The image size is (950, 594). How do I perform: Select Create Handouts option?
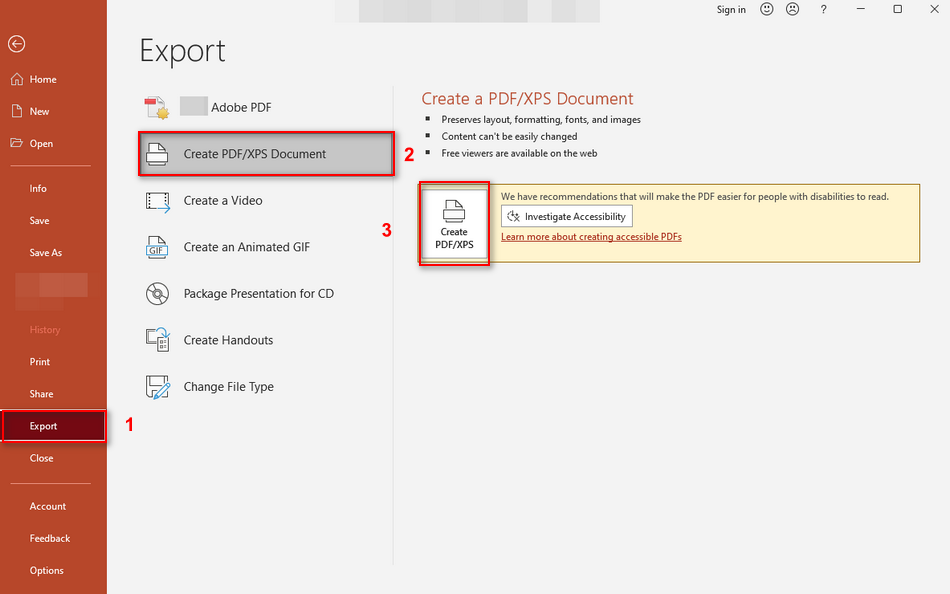tap(228, 340)
